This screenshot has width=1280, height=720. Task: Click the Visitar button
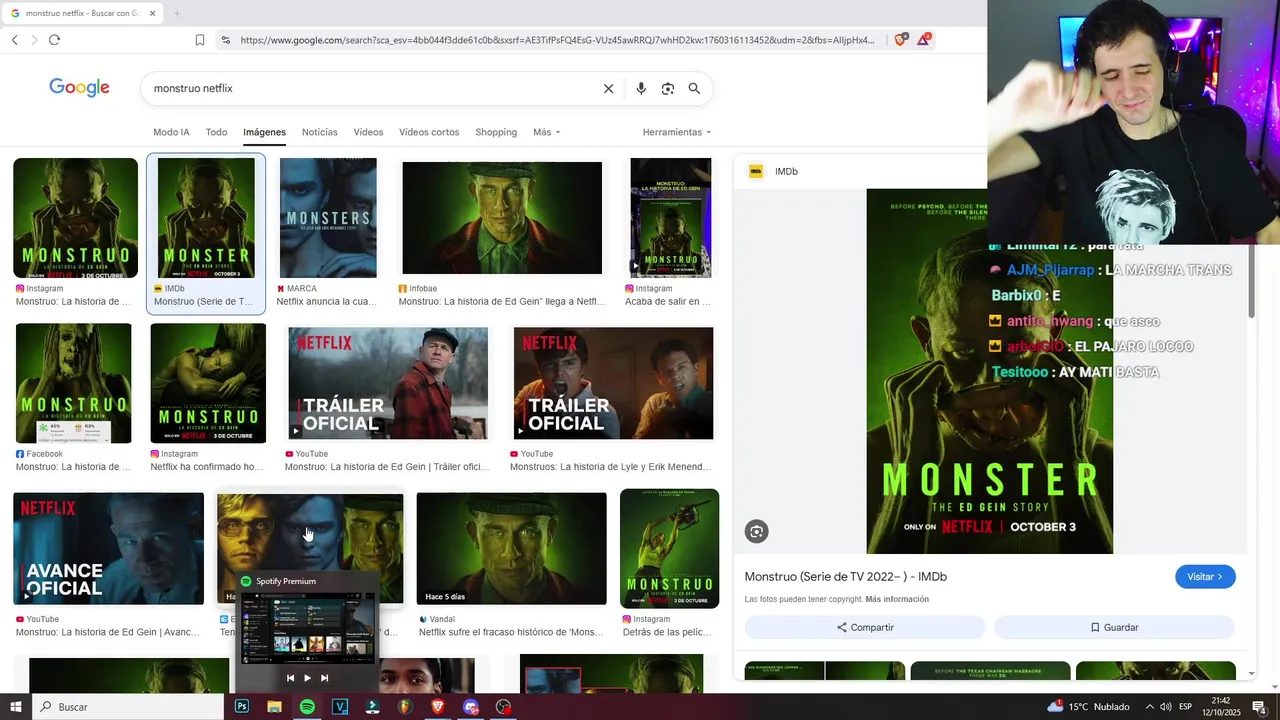pos(1205,577)
